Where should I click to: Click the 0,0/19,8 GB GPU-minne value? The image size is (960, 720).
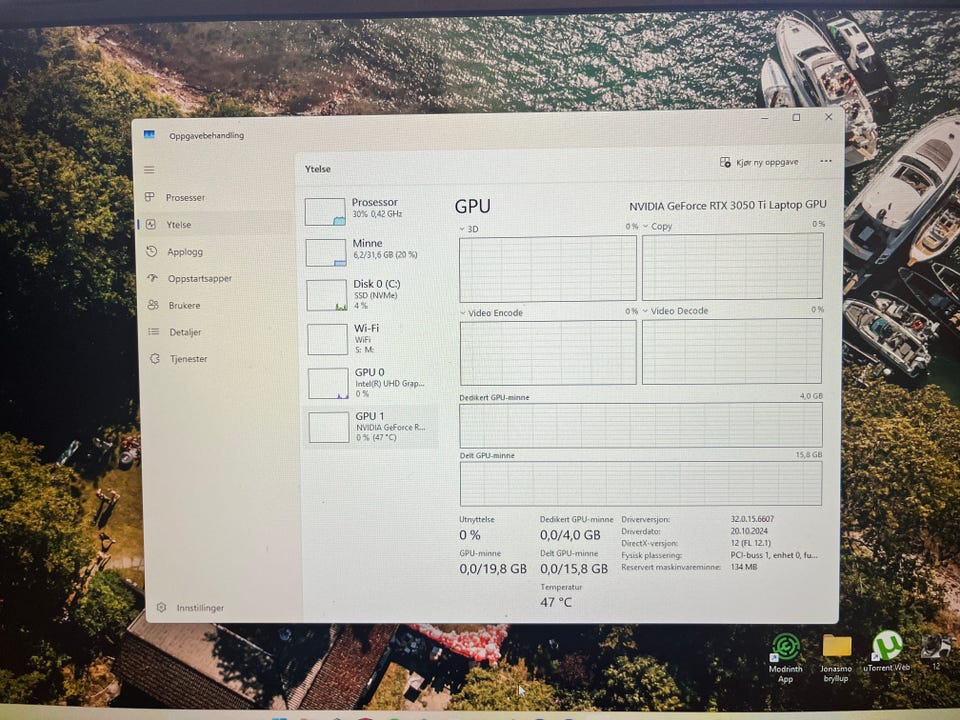[493, 569]
